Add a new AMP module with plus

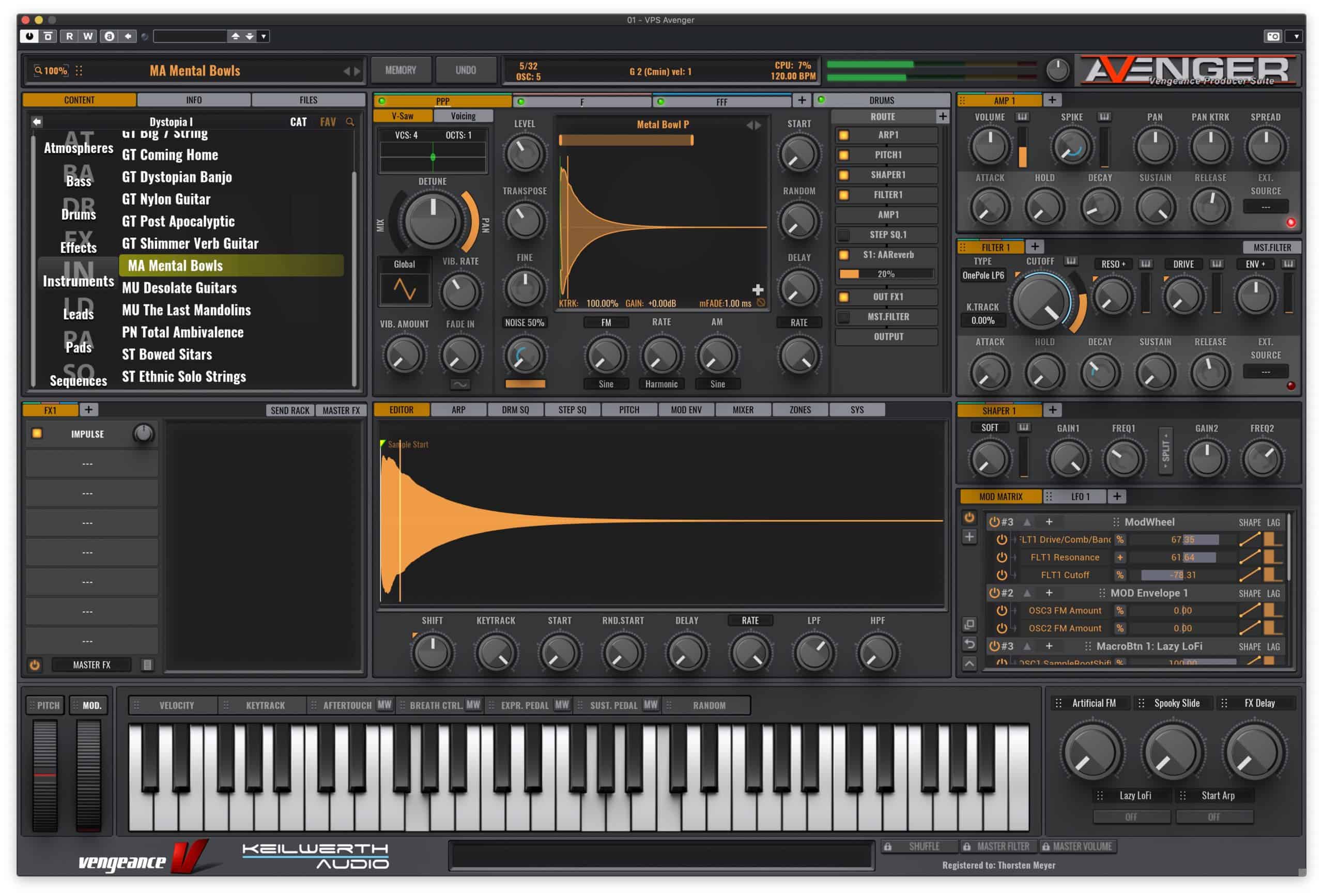click(1052, 100)
